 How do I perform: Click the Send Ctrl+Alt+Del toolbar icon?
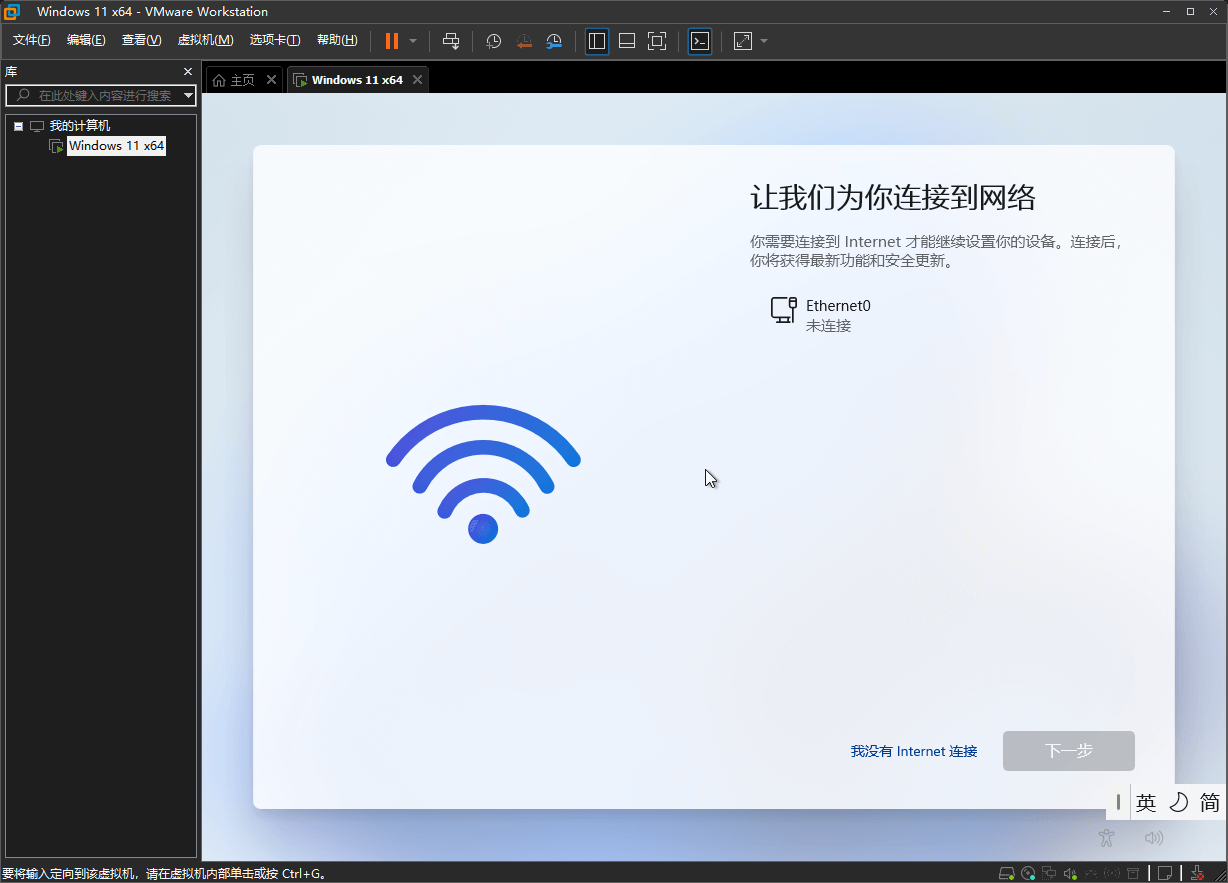(x=451, y=41)
